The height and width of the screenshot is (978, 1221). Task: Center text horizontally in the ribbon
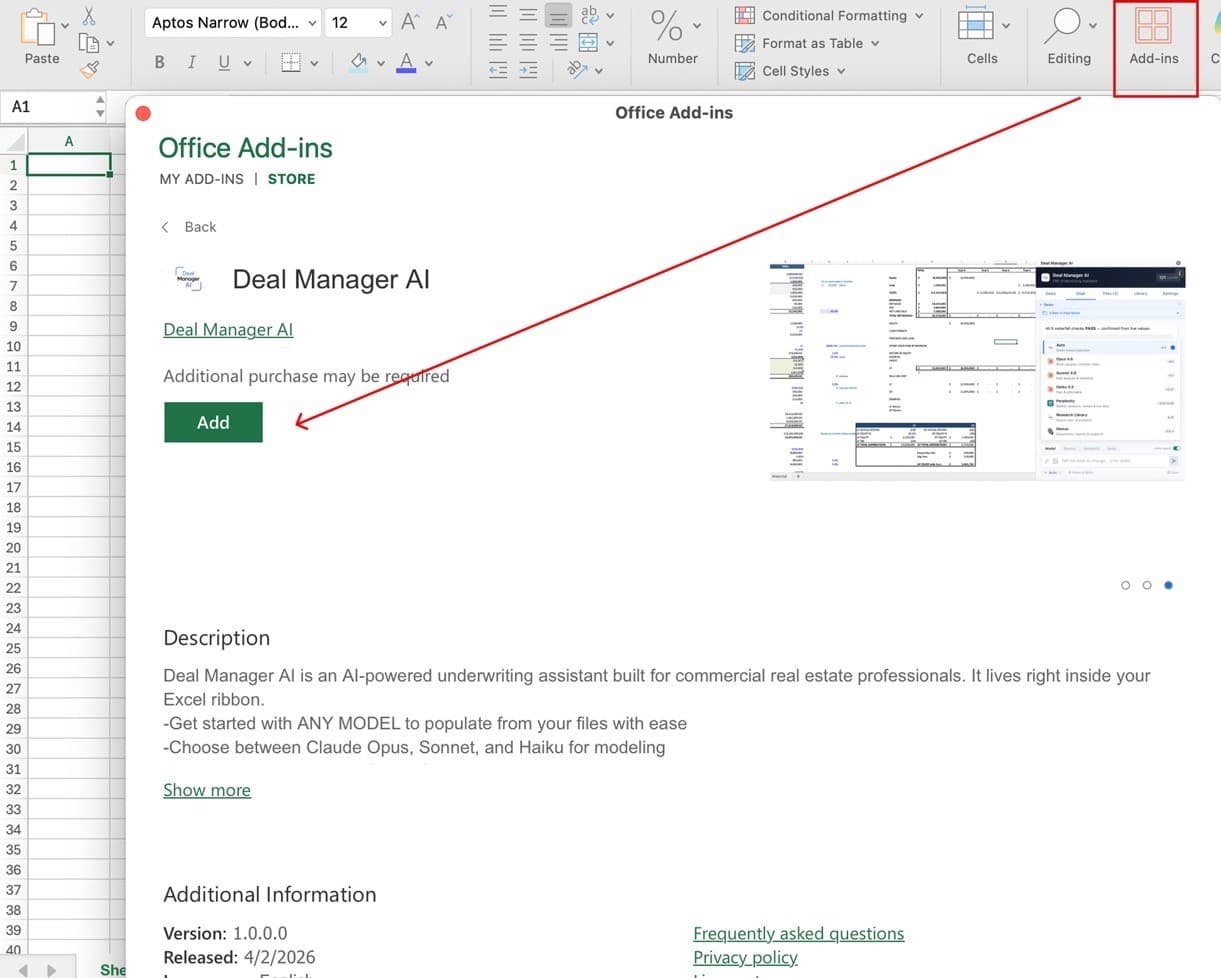pos(528,42)
